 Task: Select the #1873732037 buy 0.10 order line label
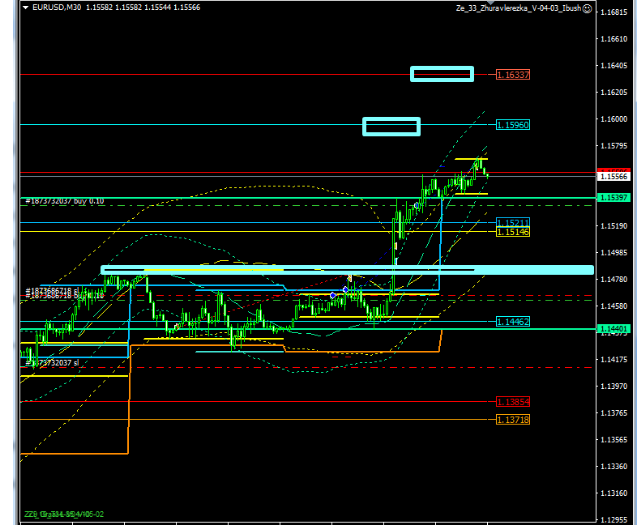(64, 201)
